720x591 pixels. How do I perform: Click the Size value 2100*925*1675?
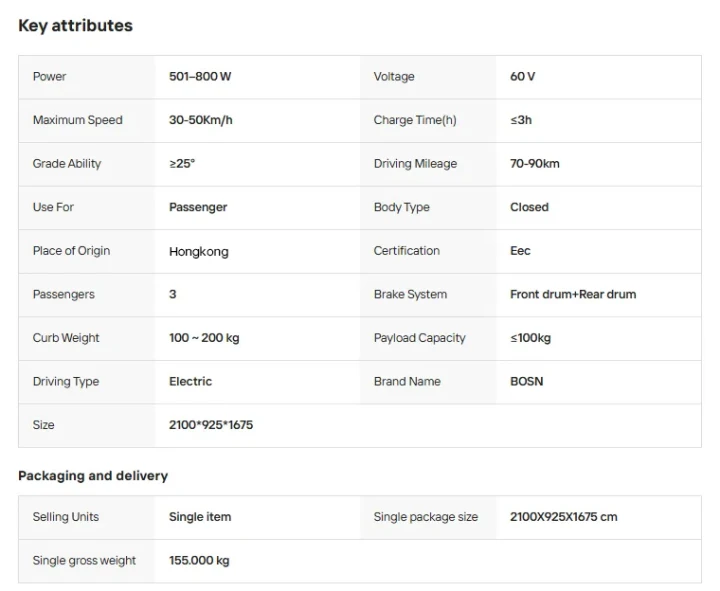click(x=211, y=425)
